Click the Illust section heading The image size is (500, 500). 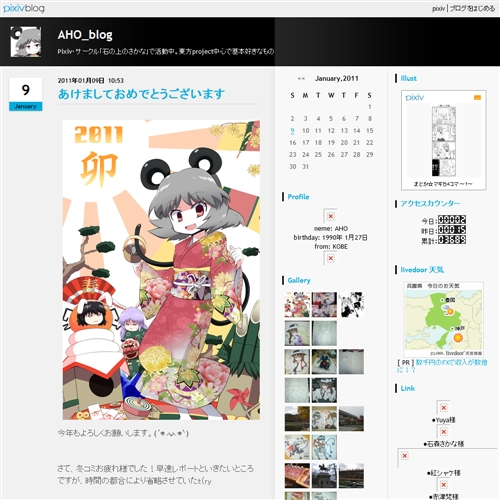409,78
